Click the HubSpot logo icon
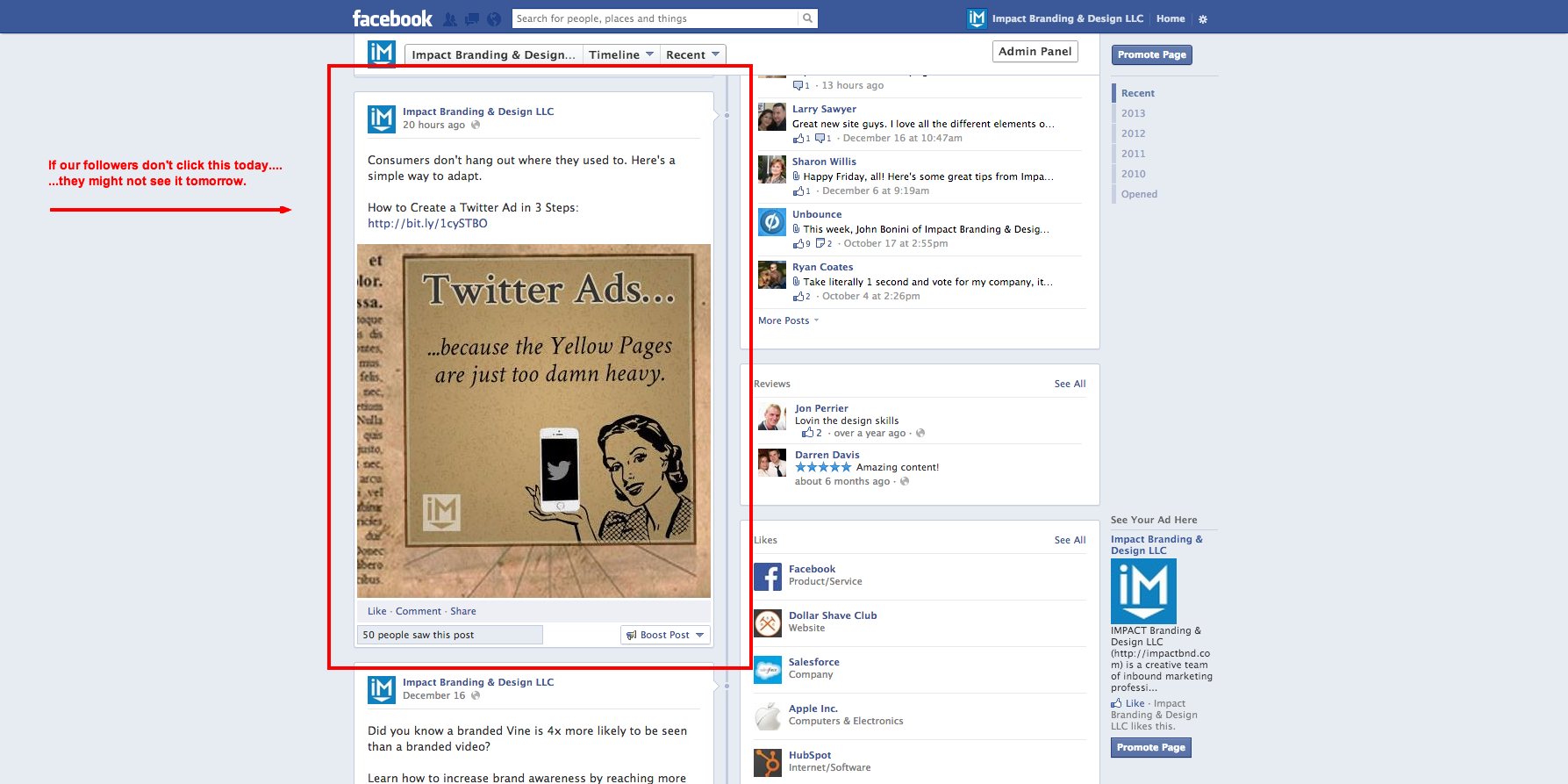 768,763
